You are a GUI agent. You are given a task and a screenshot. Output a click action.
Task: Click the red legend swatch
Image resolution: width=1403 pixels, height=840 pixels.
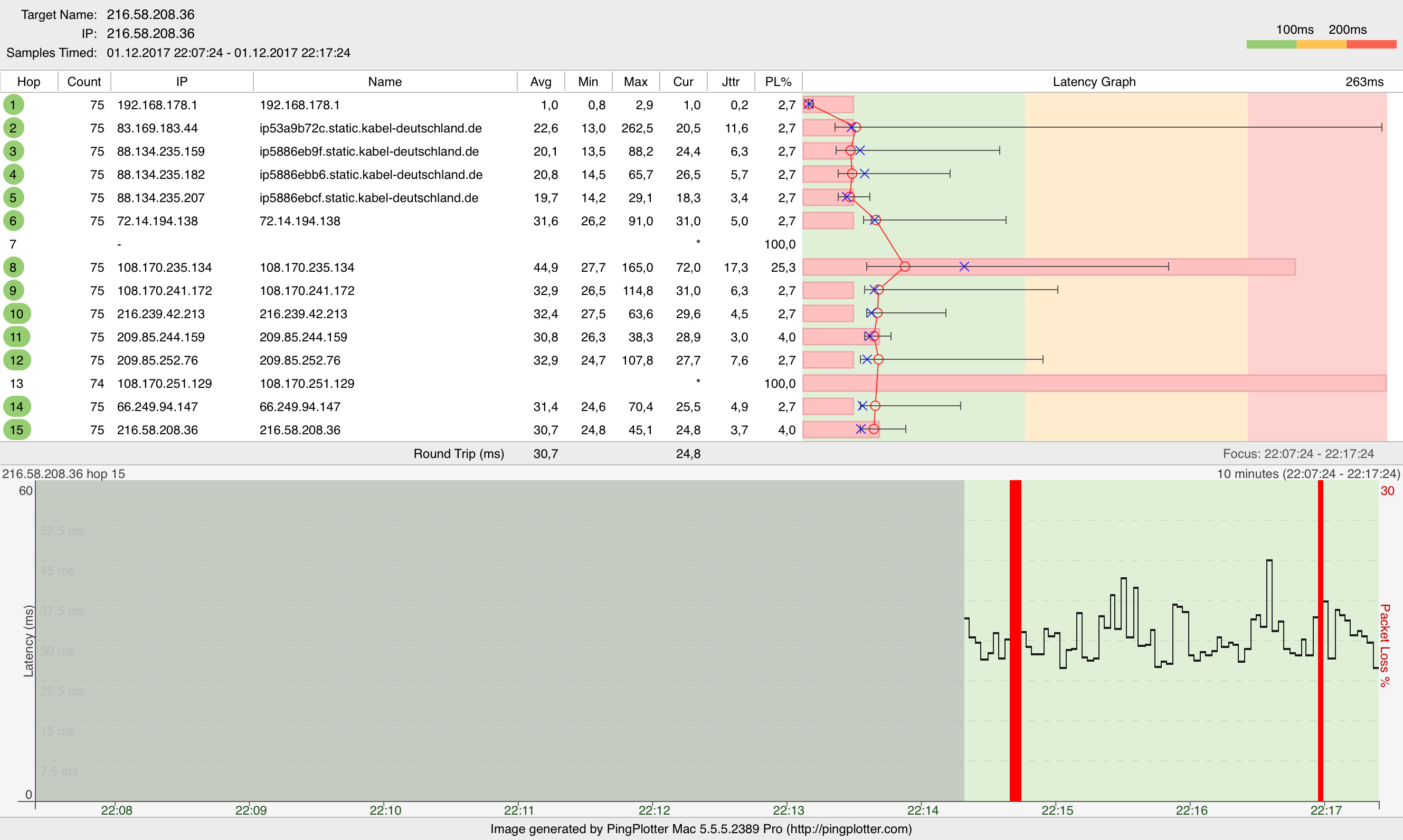(1371, 44)
